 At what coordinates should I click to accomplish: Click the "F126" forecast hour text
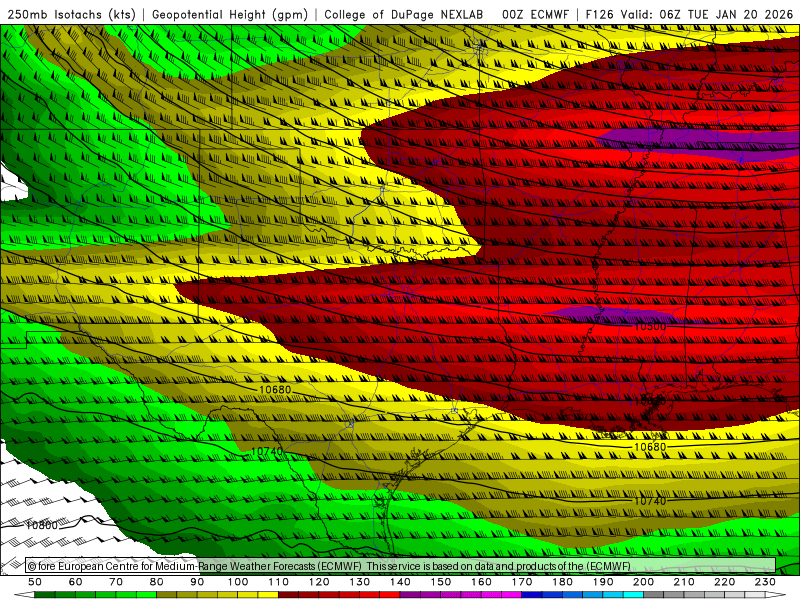(x=600, y=14)
